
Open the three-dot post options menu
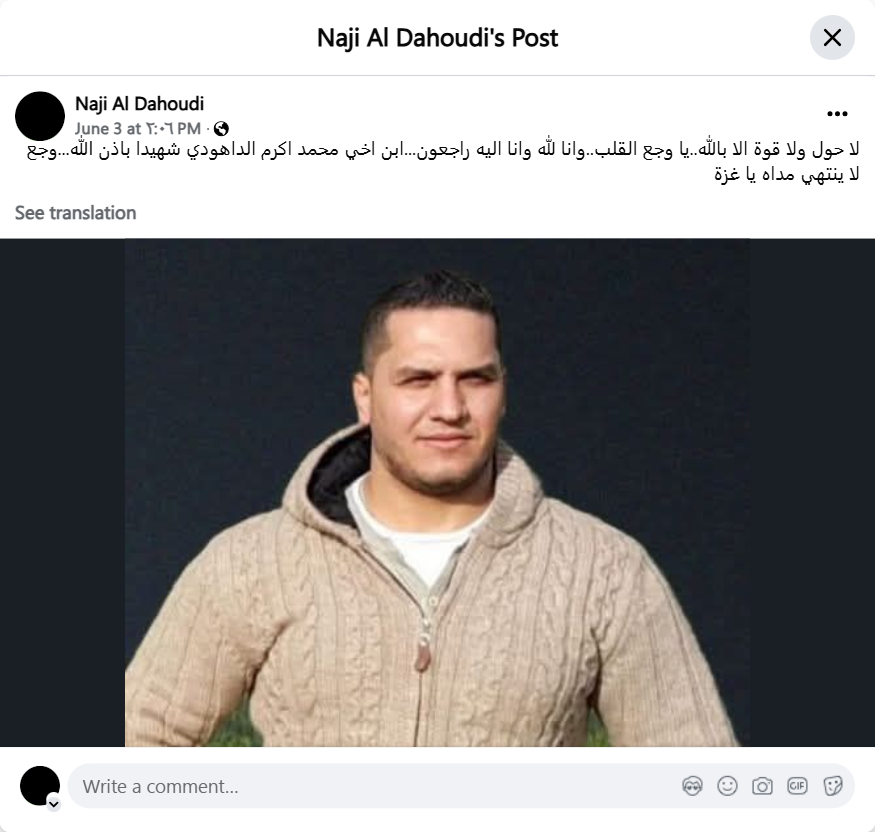click(x=837, y=114)
